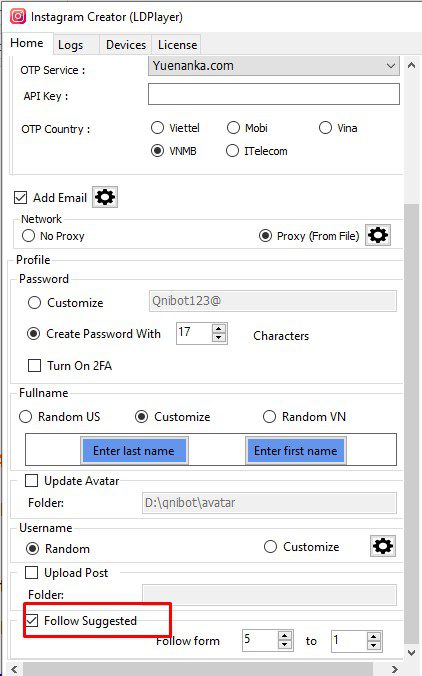
Task: Tick the Update Avatar checkbox
Action: tap(31, 481)
